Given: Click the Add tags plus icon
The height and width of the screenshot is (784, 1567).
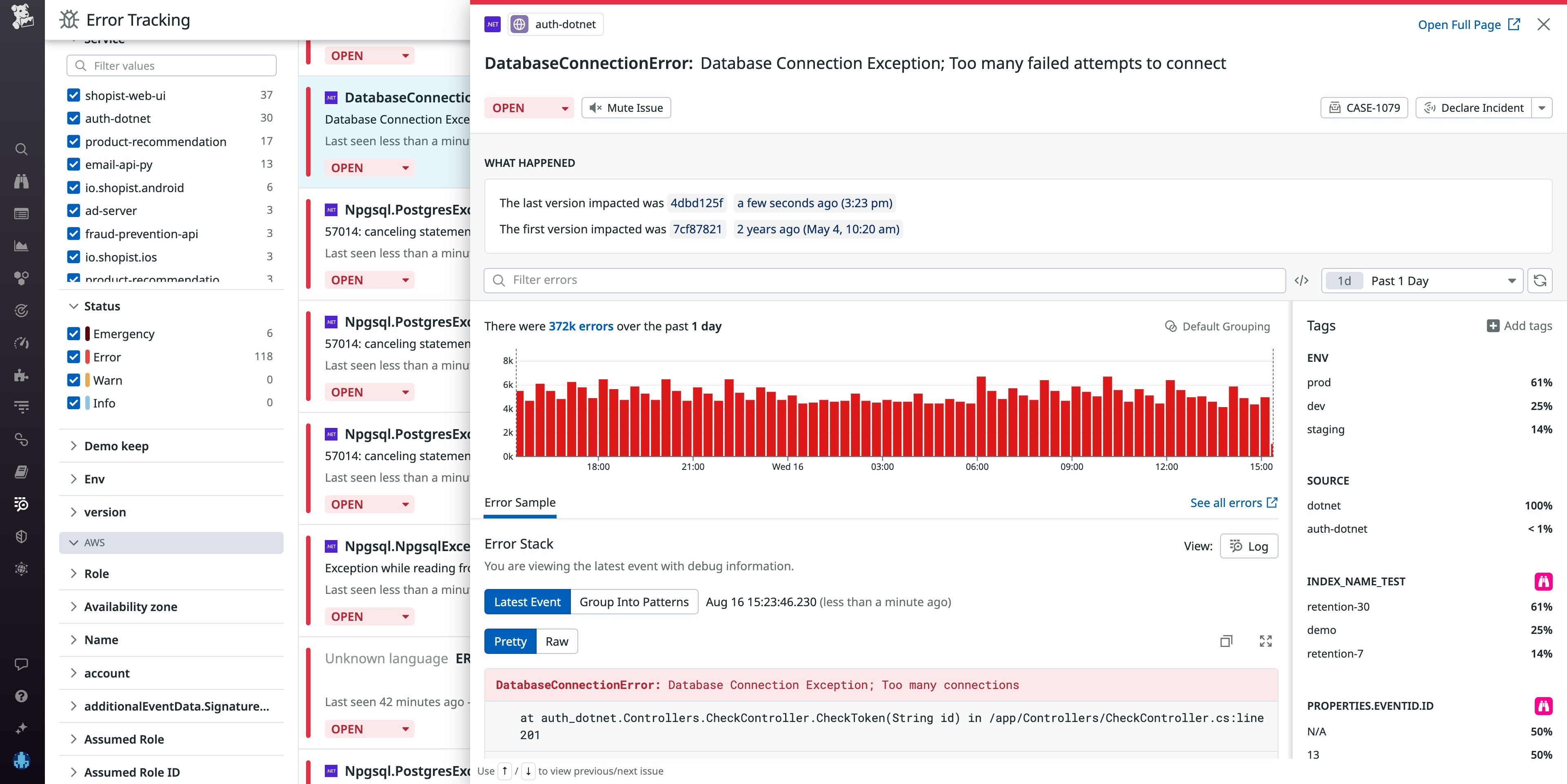Looking at the screenshot, I should point(1493,326).
